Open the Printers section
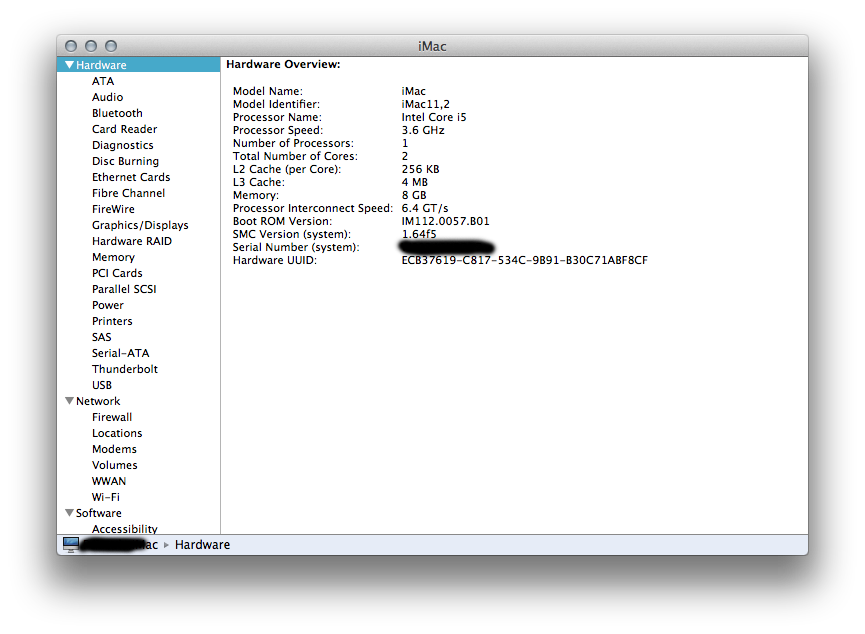This screenshot has width=865, height=634. click(x=112, y=321)
